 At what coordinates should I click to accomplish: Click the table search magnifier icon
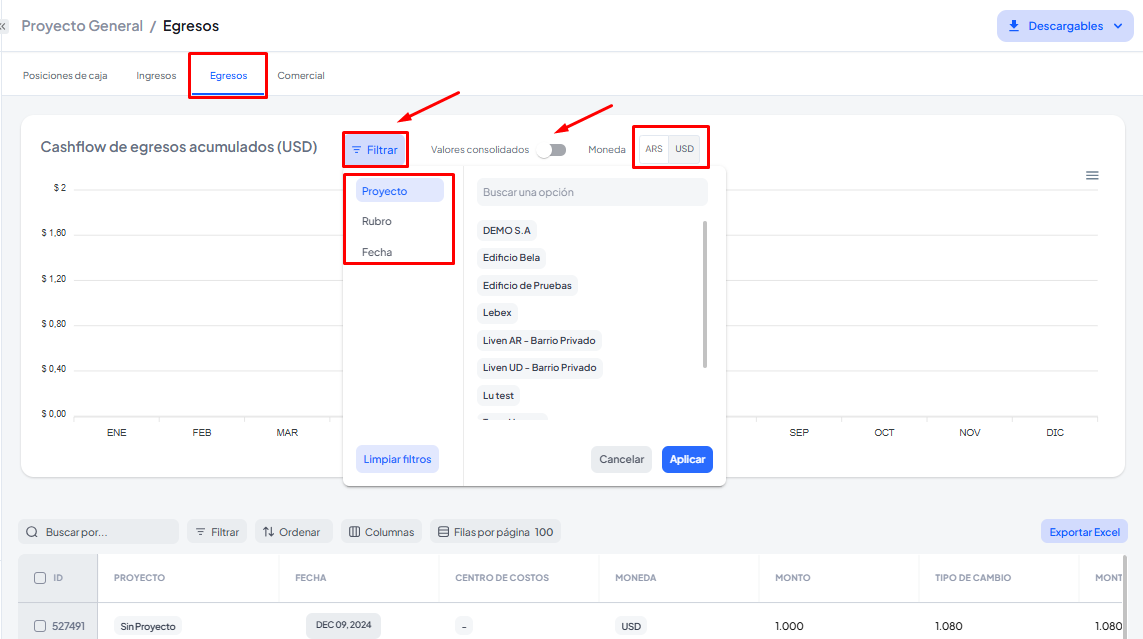point(32,532)
